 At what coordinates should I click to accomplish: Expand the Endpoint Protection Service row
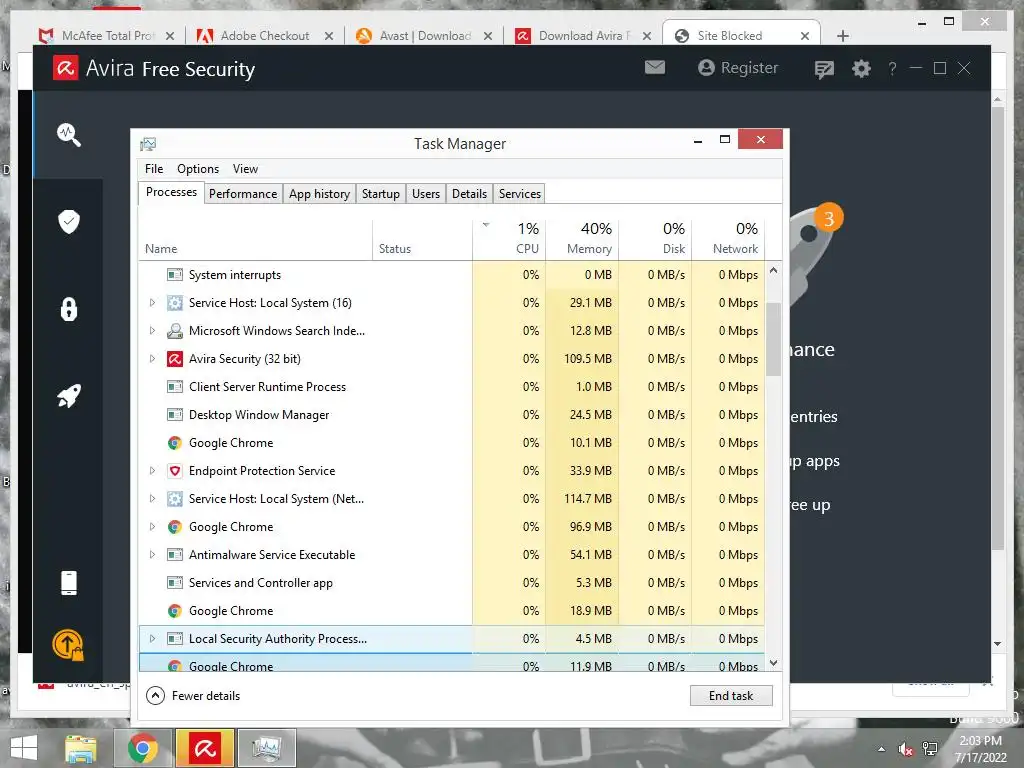tap(152, 471)
